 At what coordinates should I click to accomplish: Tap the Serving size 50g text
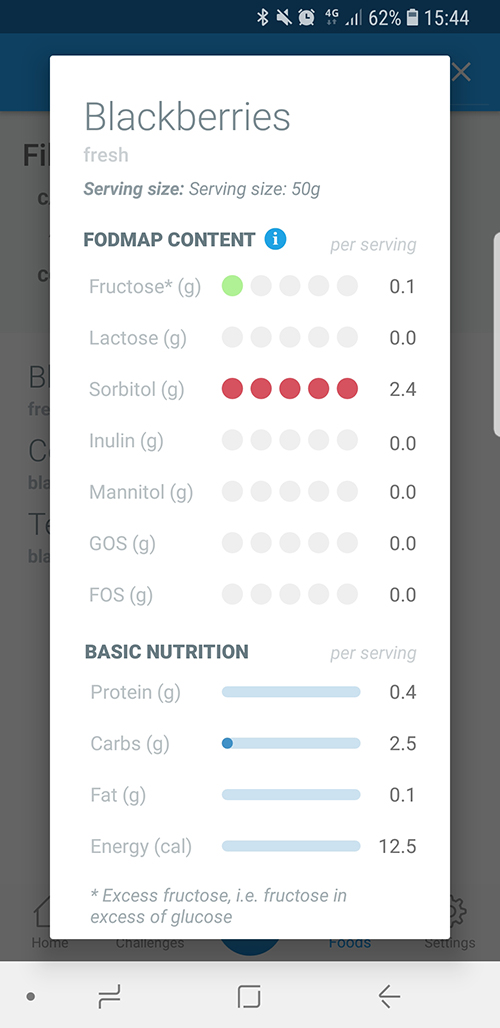202,189
